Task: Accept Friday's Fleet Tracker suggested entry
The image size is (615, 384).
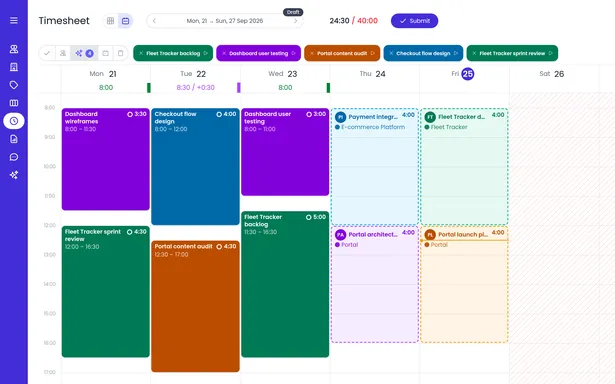Action: tap(464, 166)
